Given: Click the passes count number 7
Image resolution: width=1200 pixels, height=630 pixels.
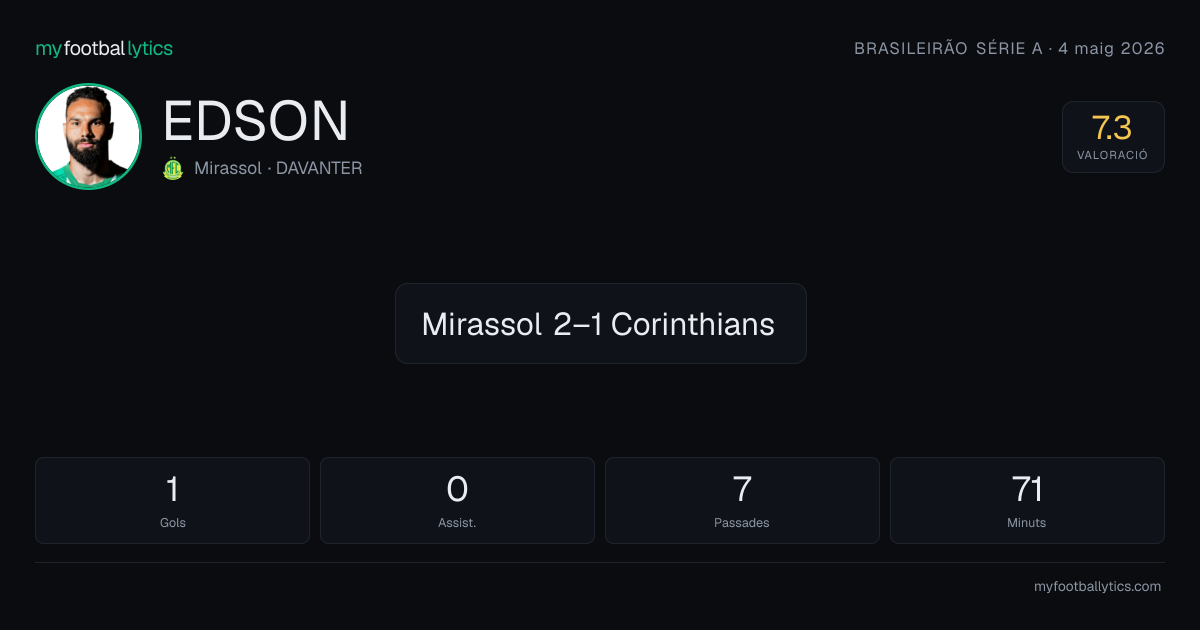Looking at the screenshot, I should [742, 489].
